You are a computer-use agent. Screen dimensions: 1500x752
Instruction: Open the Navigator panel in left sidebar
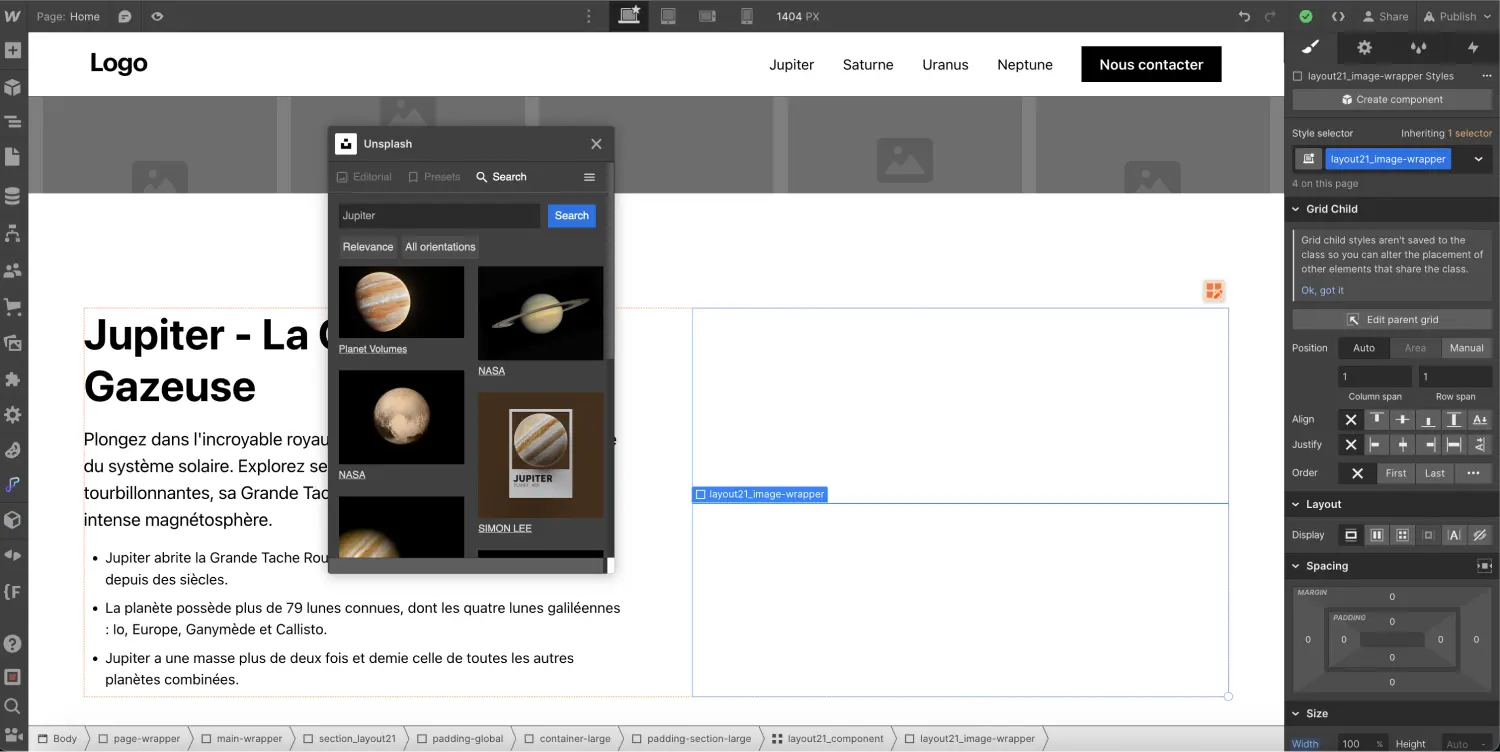click(13, 122)
